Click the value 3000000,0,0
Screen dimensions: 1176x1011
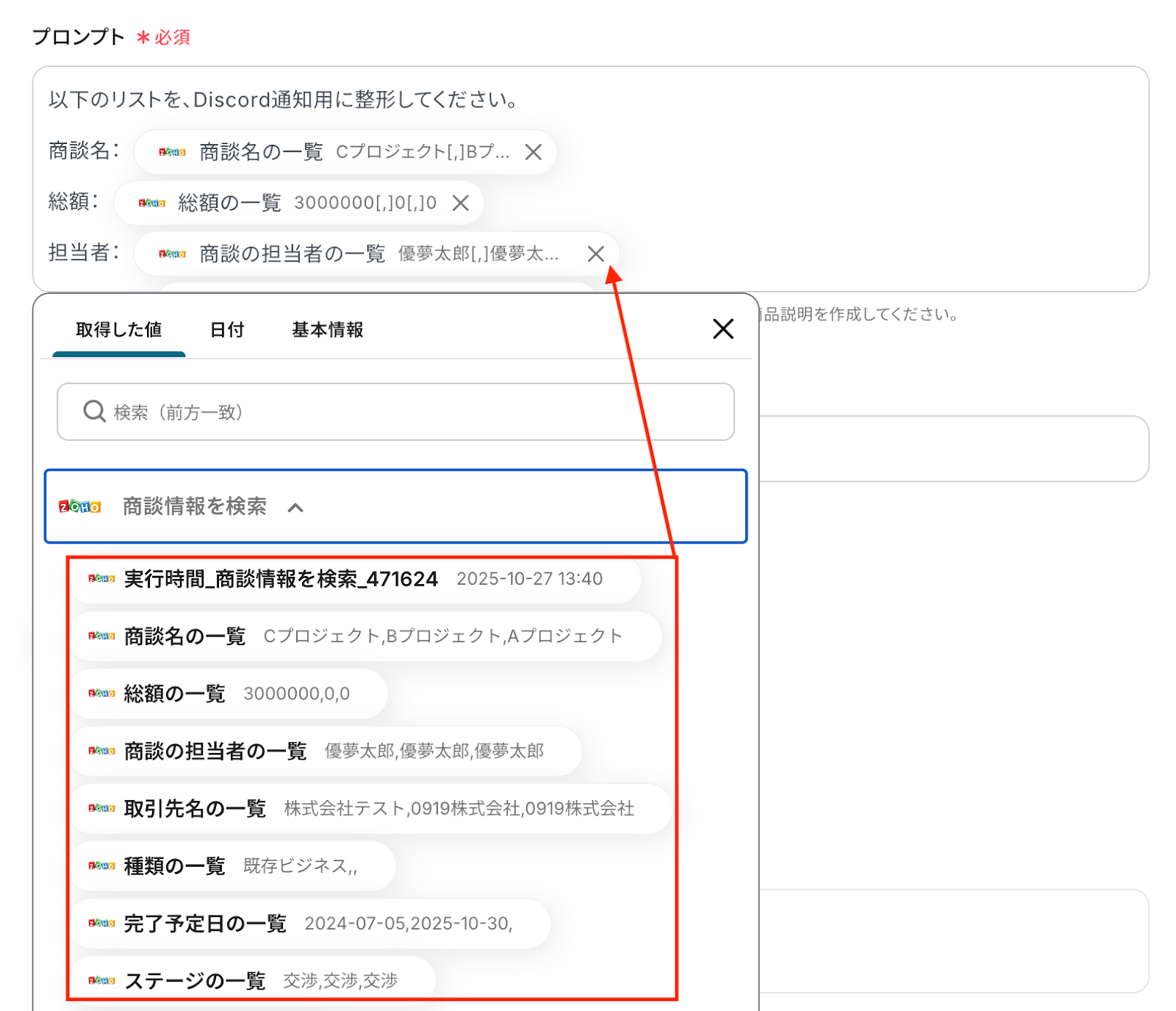(297, 694)
